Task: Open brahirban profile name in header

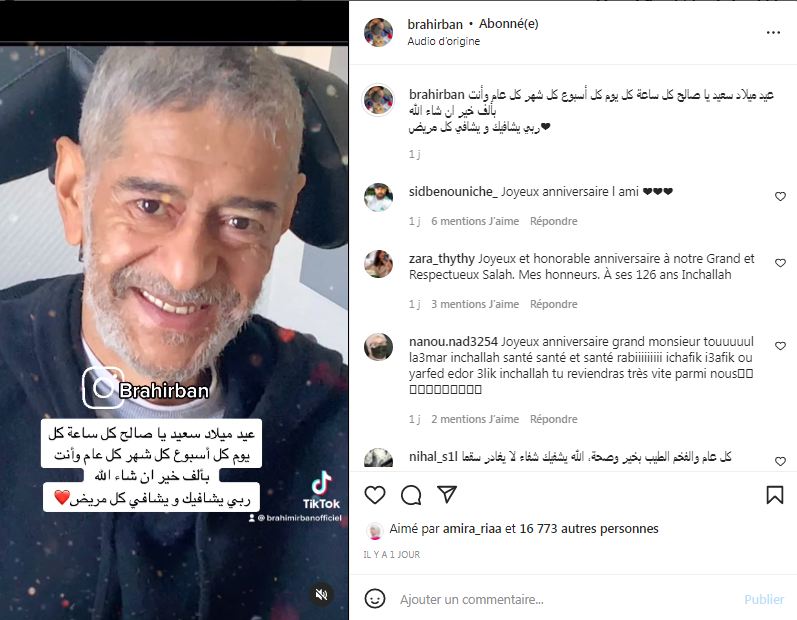Action: 435,24
